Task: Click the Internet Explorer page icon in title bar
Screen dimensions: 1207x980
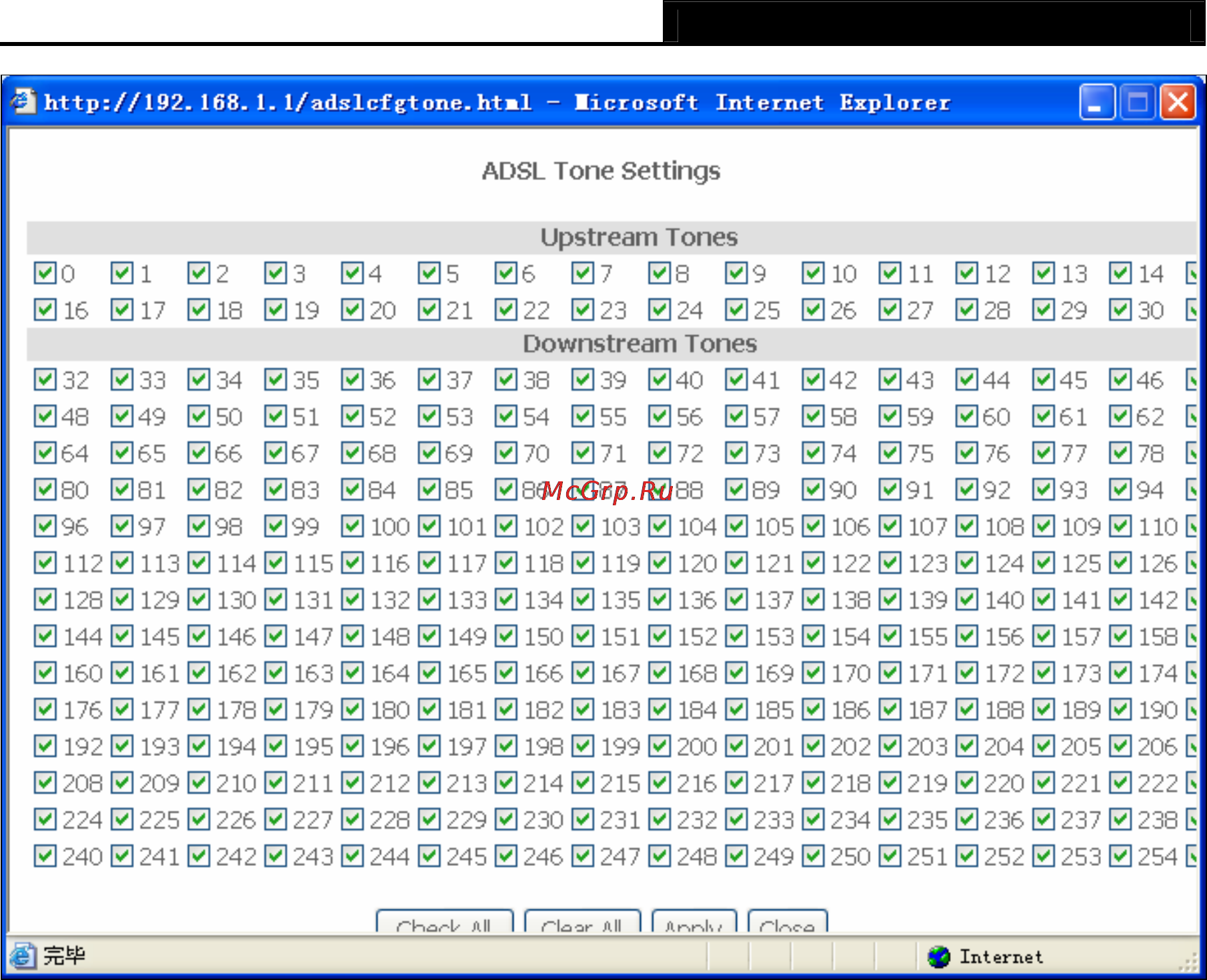Action: [x=23, y=101]
